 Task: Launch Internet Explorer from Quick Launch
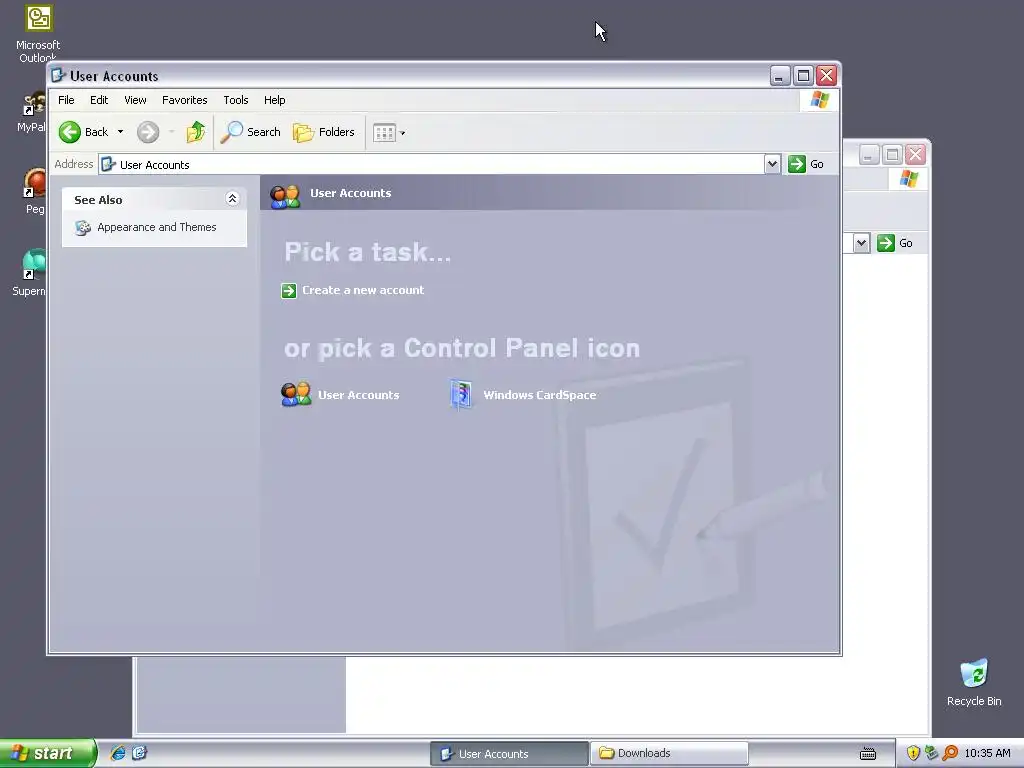click(x=118, y=753)
